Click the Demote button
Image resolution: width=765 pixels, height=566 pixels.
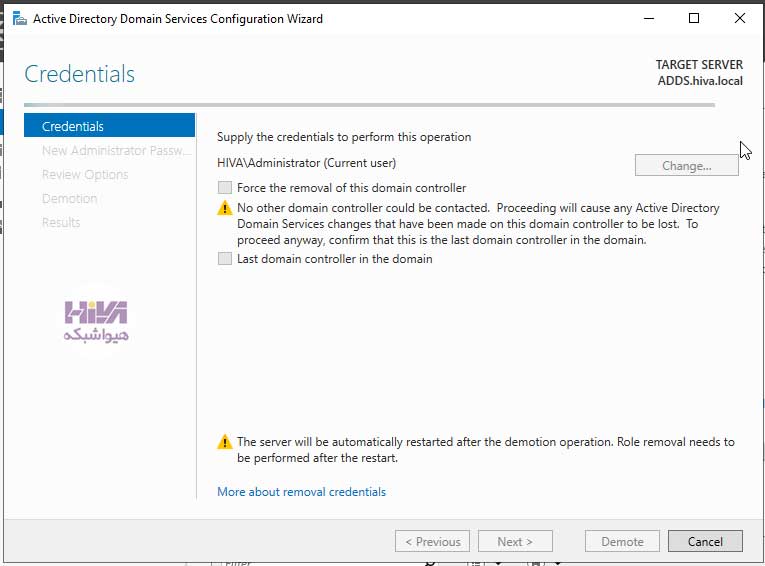622,541
